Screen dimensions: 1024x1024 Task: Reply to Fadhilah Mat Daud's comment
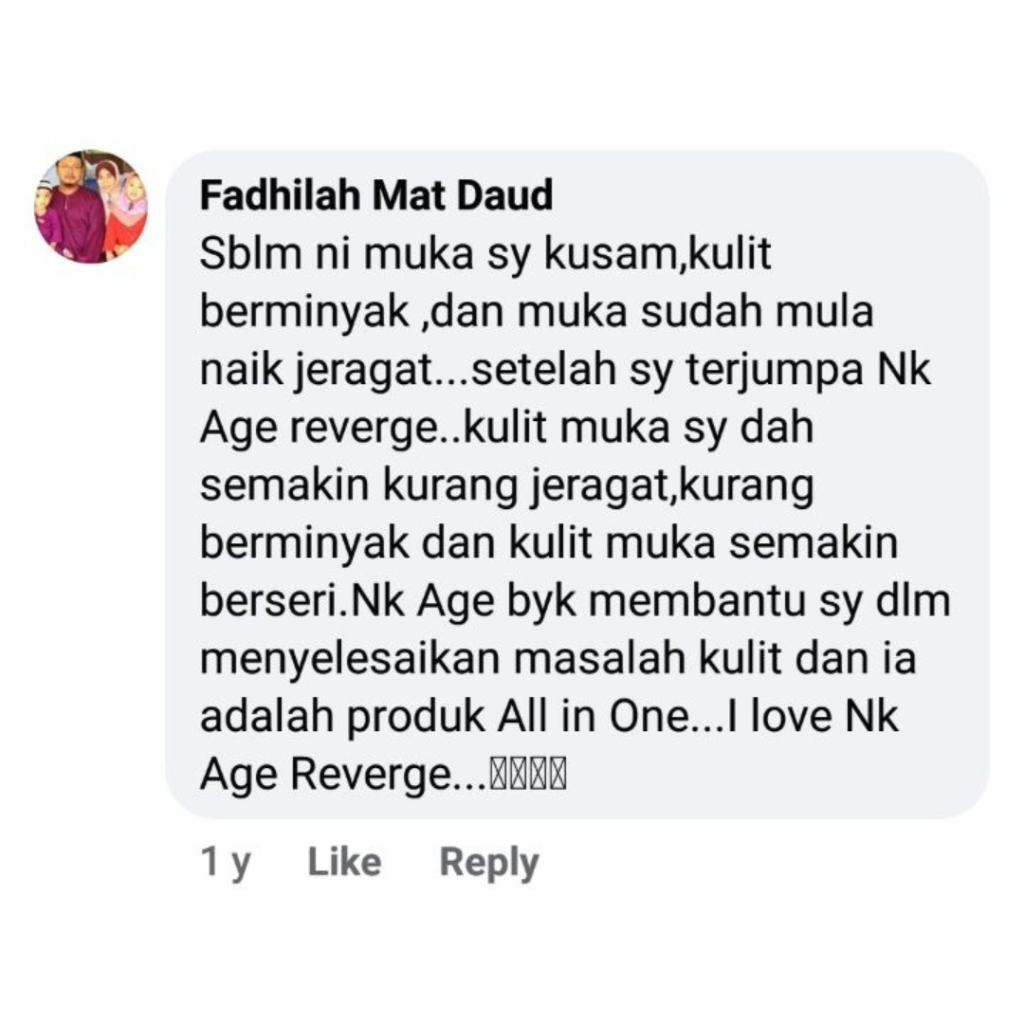click(489, 863)
